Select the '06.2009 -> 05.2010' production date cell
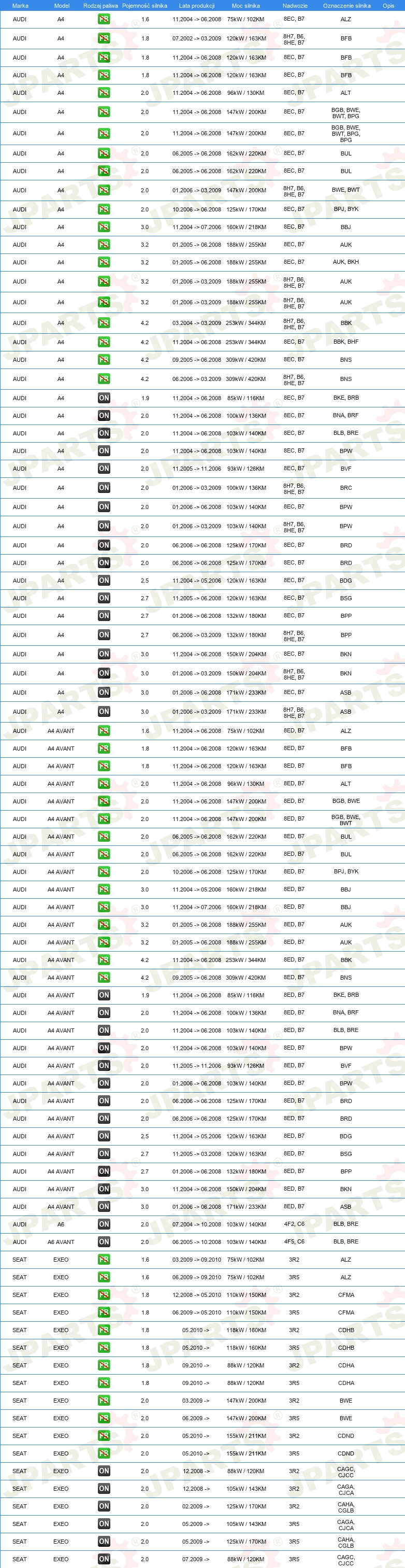 tap(196, 1313)
